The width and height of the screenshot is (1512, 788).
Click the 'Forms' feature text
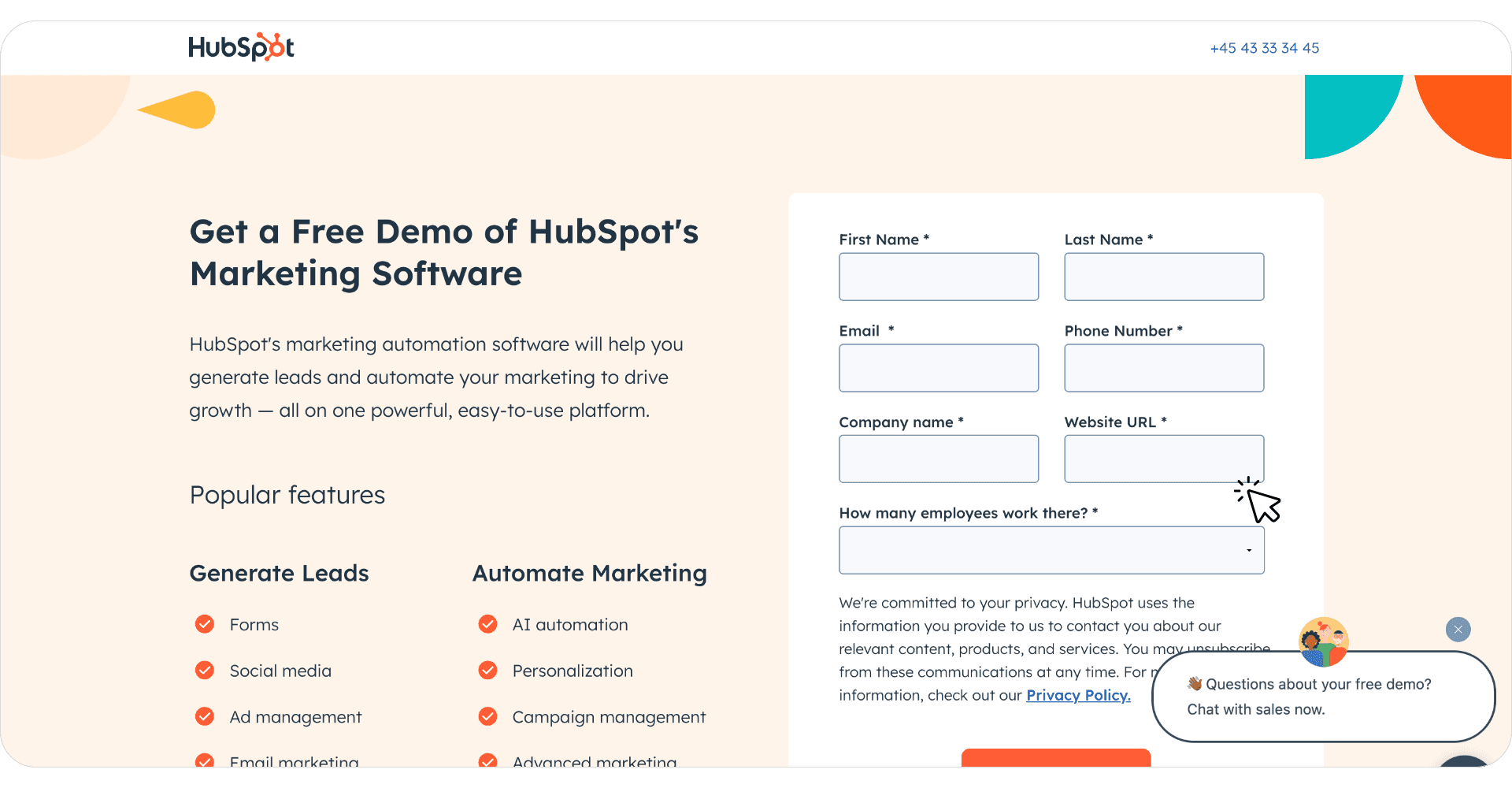pyautogui.click(x=254, y=625)
